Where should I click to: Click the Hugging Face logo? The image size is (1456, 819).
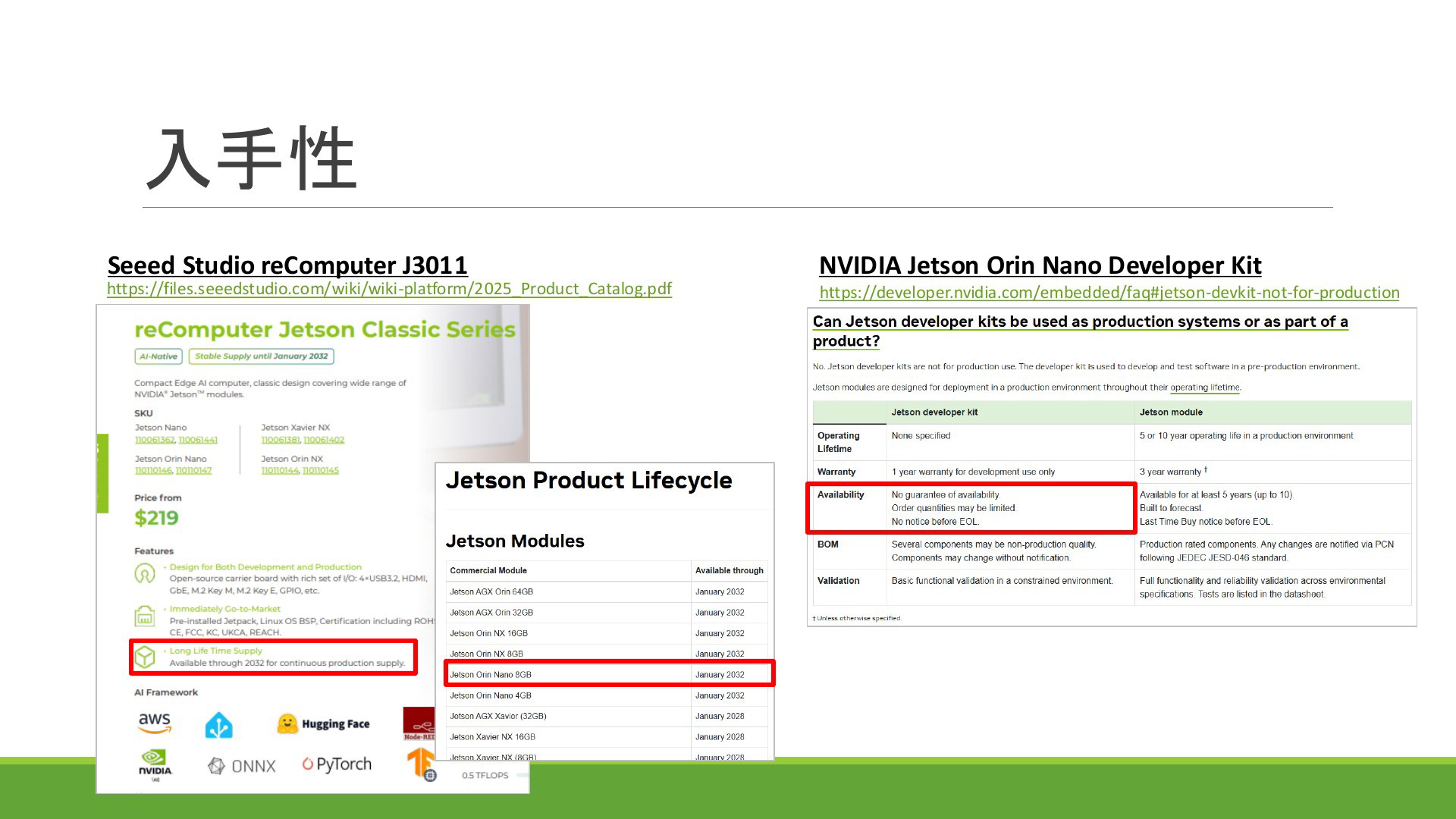click(x=323, y=723)
